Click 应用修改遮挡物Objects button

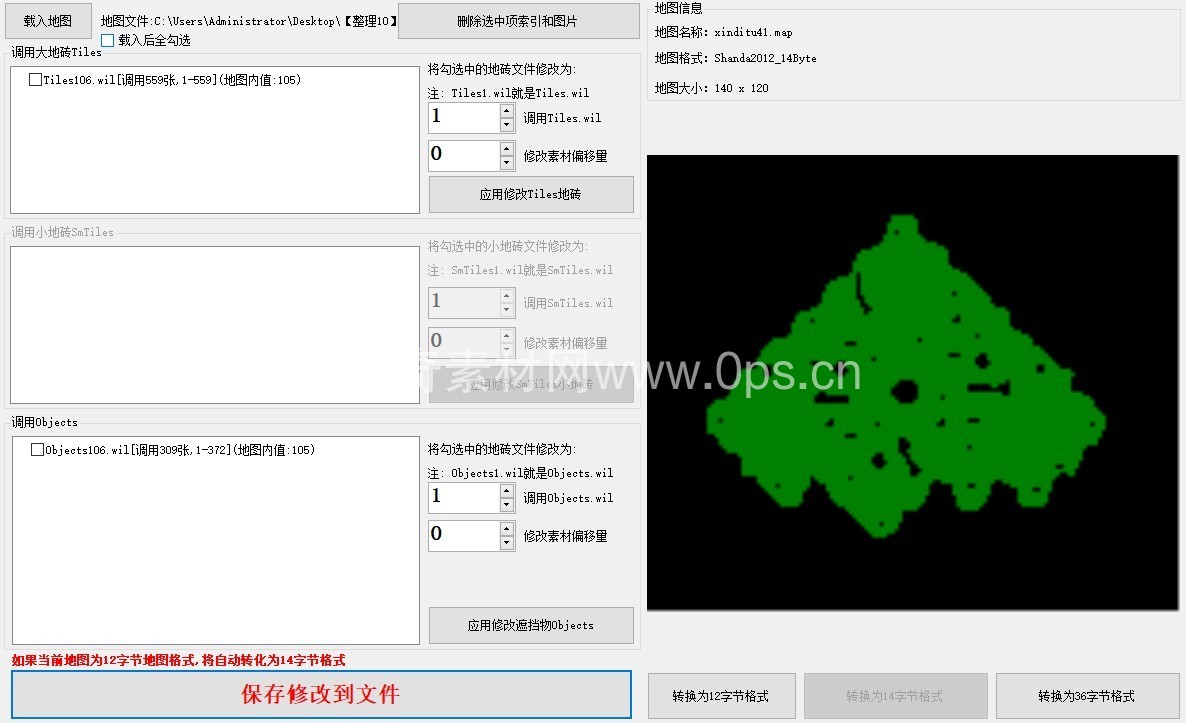530,625
